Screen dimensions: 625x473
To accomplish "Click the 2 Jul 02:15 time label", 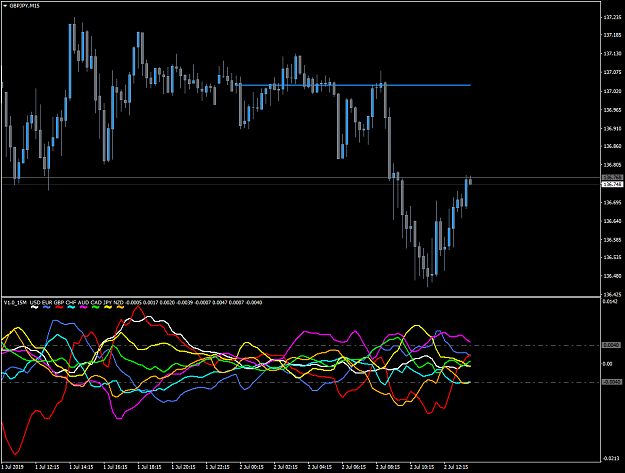I will 286,467.
